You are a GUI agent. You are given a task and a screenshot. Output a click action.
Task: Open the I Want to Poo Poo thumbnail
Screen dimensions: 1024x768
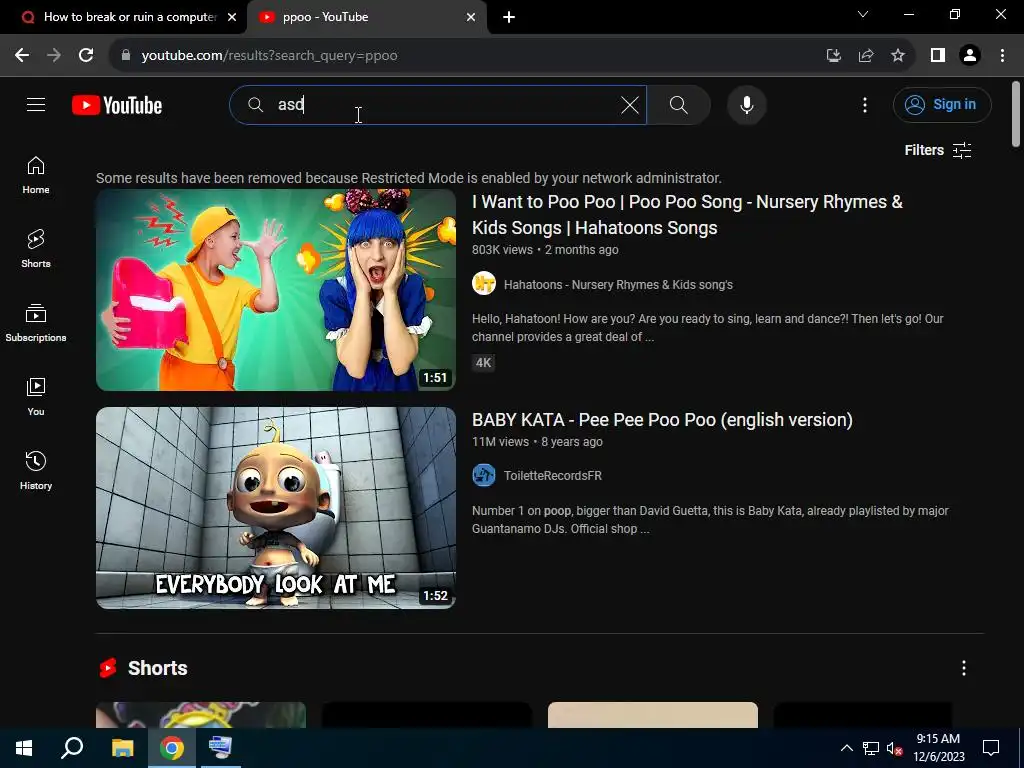(x=276, y=290)
